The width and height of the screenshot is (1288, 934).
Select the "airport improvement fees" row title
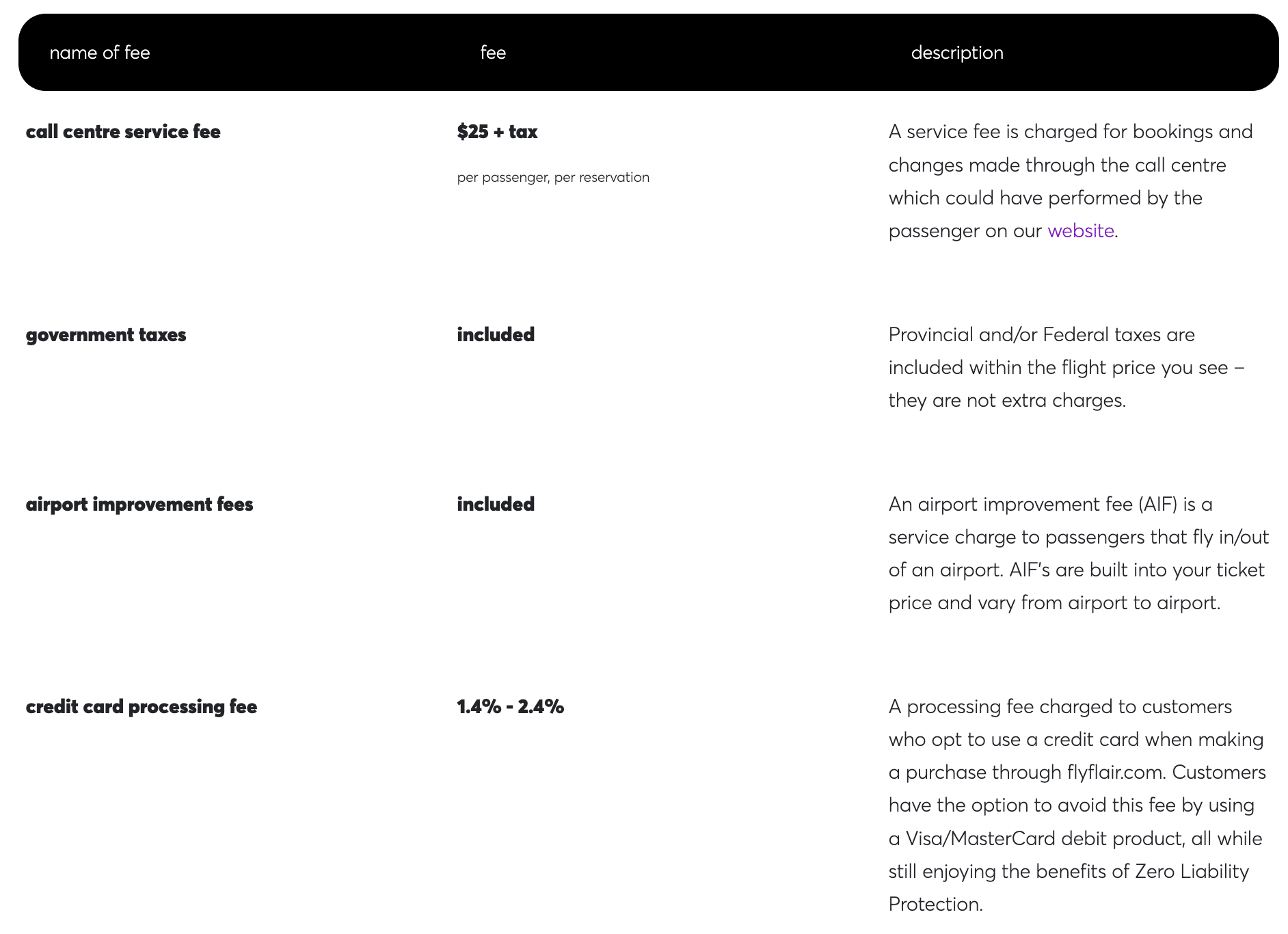[139, 505]
